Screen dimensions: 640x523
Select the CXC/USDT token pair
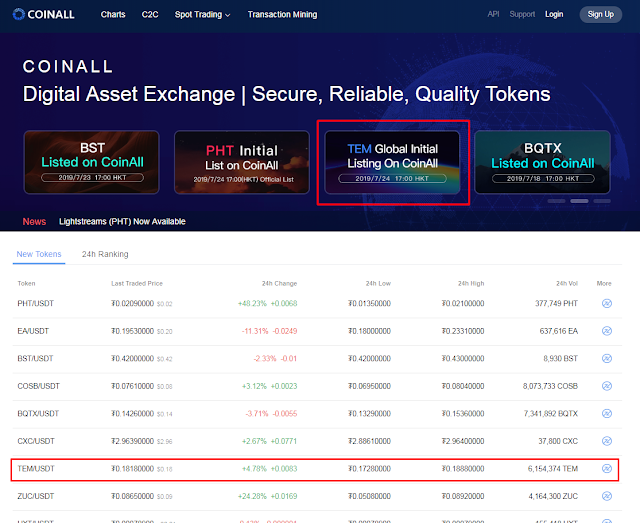click(x=36, y=441)
